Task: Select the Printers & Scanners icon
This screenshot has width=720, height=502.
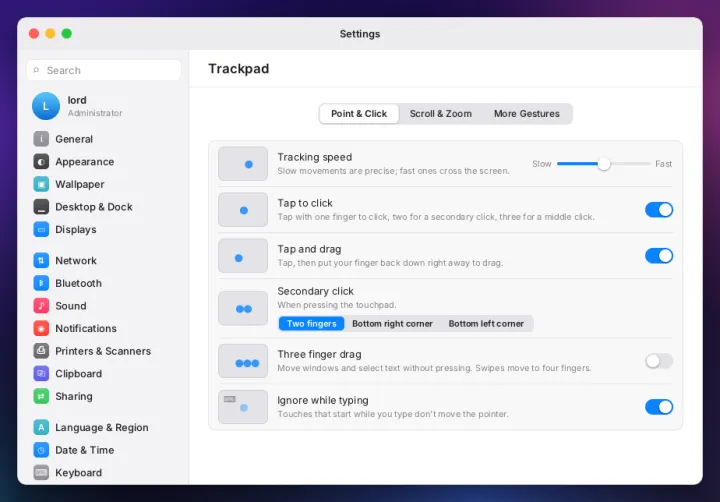Action: 41,351
